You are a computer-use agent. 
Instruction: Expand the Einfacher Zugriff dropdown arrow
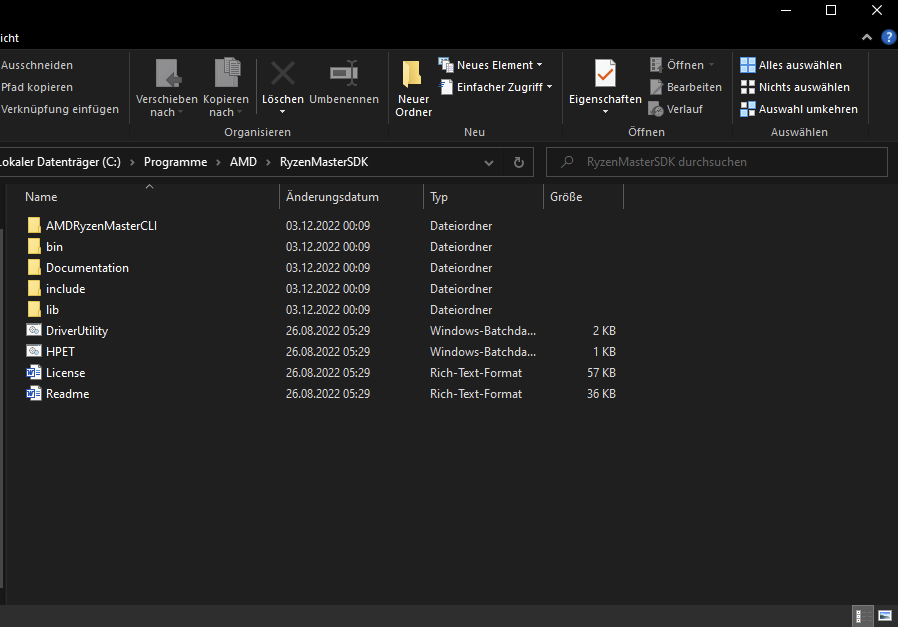(x=549, y=87)
